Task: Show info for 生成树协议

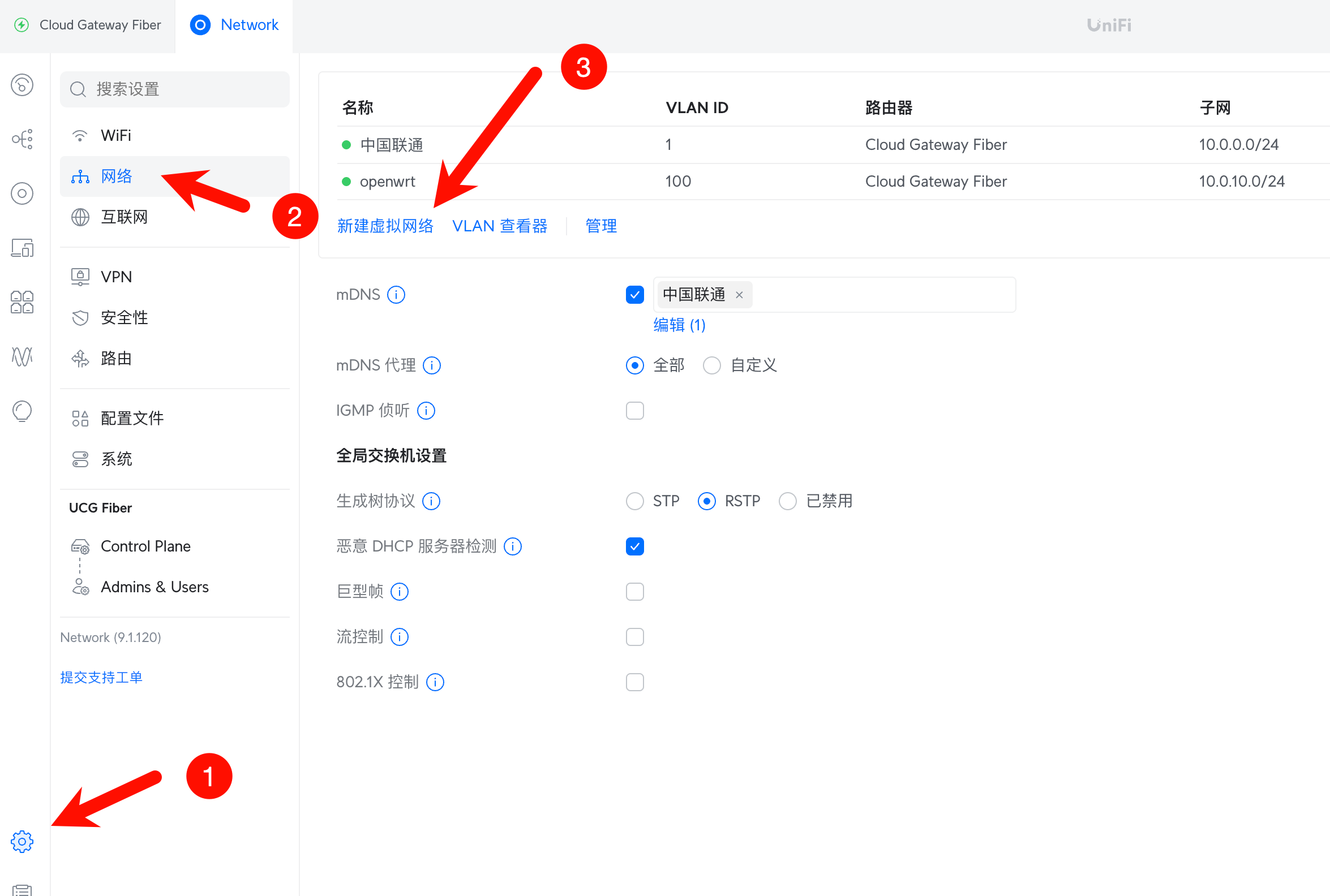Action: [431, 501]
